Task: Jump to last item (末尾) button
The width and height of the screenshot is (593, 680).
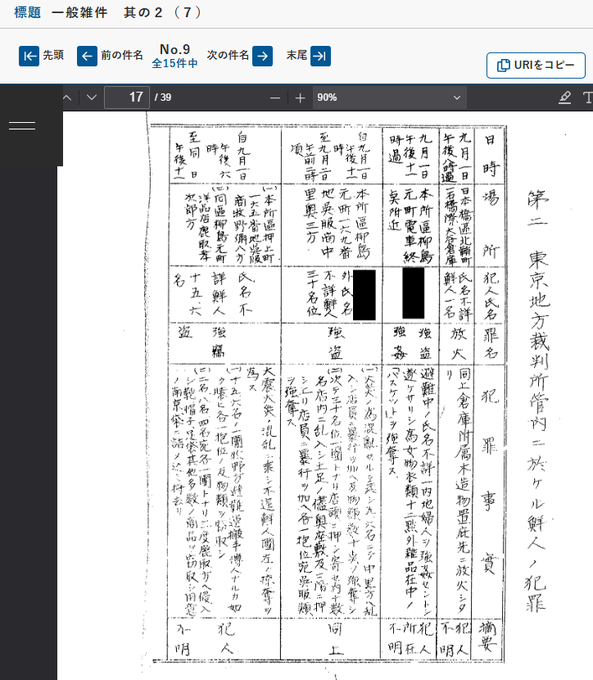Action: click(321, 56)
